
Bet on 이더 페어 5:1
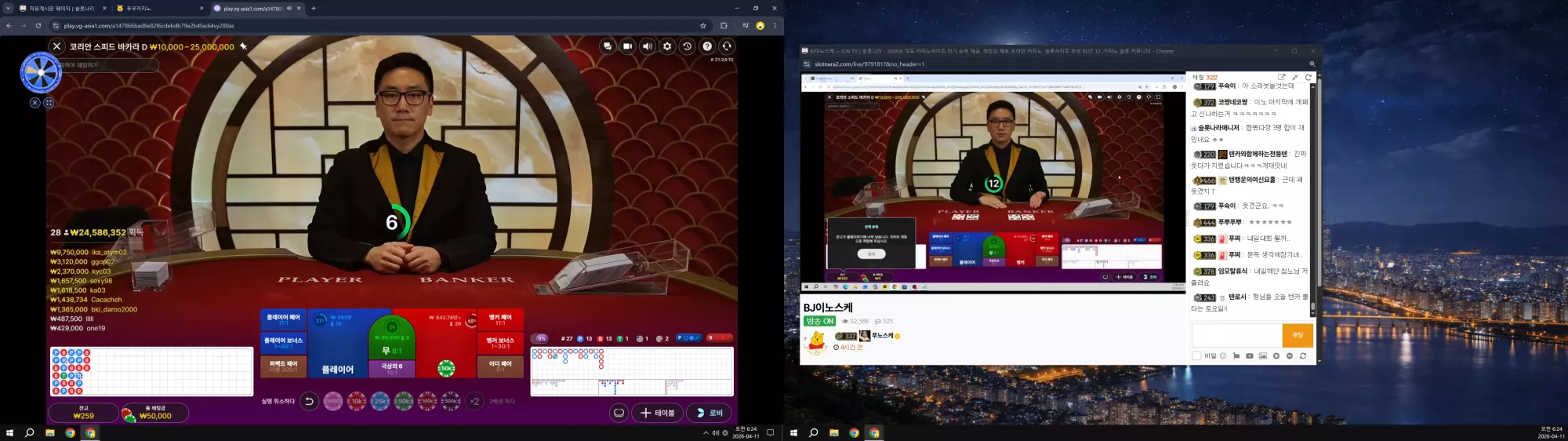500,366
